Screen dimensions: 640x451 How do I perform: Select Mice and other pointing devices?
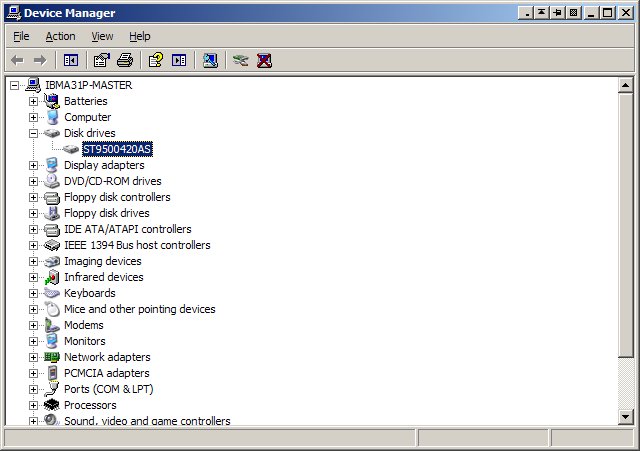[x=139, y=309]
